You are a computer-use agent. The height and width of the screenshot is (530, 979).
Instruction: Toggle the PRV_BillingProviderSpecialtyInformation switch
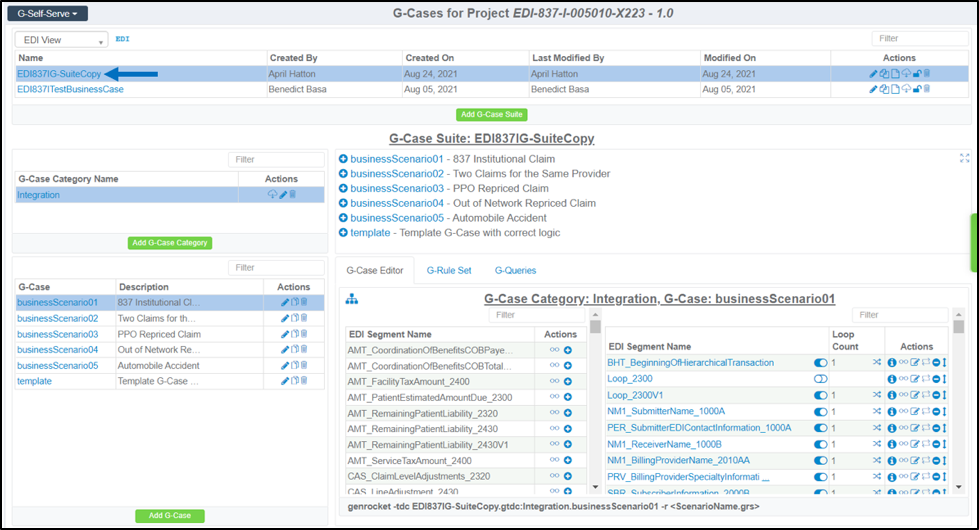pyautogui.click(x=820, y=477)
